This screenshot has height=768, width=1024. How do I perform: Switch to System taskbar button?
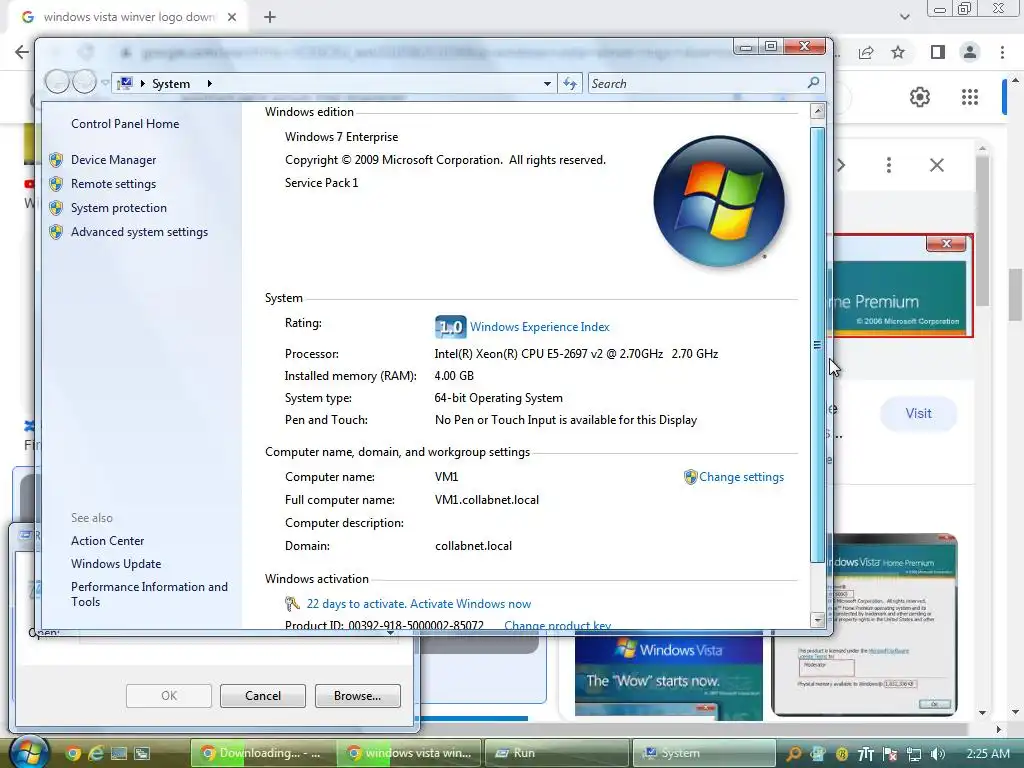(x=704, y=753)
